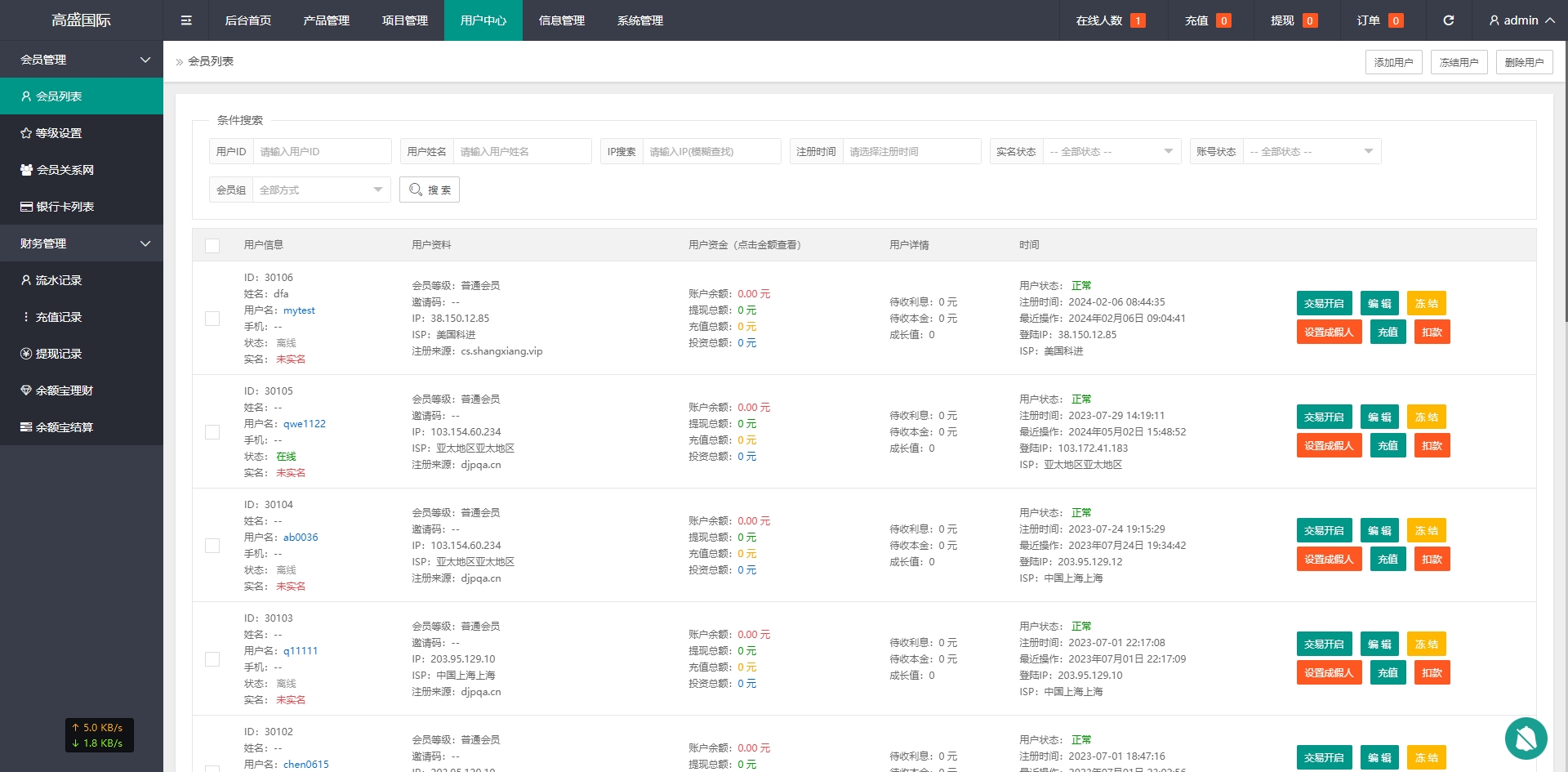This screenshot has height=772, width=1568.
Task: Click the 银行卡列表 card icon
Action: point(26,207)
